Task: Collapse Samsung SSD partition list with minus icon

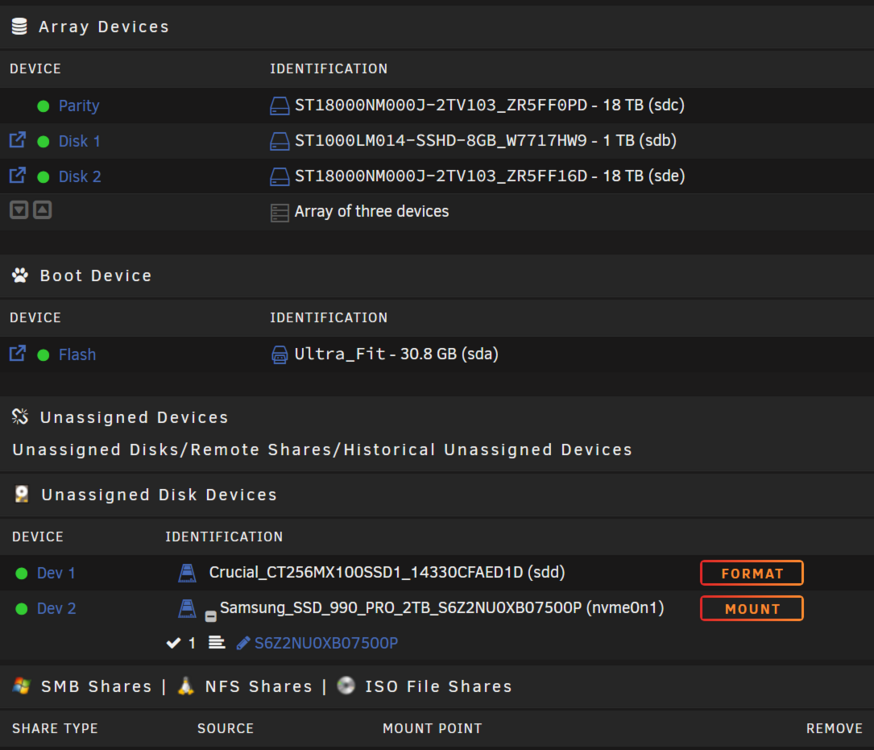Action: coord(211,616)
